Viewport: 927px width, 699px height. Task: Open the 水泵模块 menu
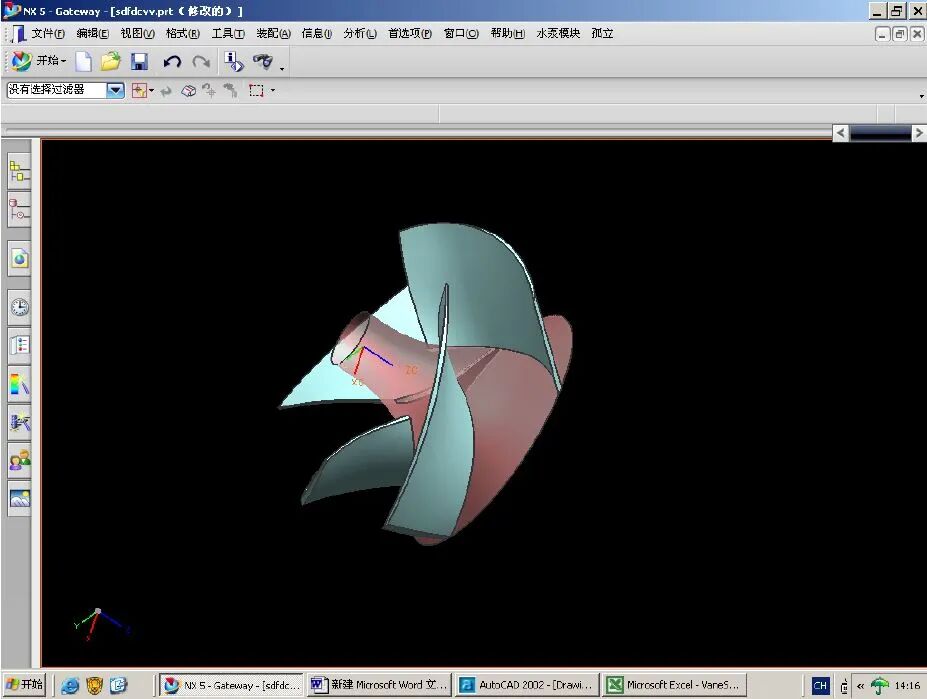point(558,34)
